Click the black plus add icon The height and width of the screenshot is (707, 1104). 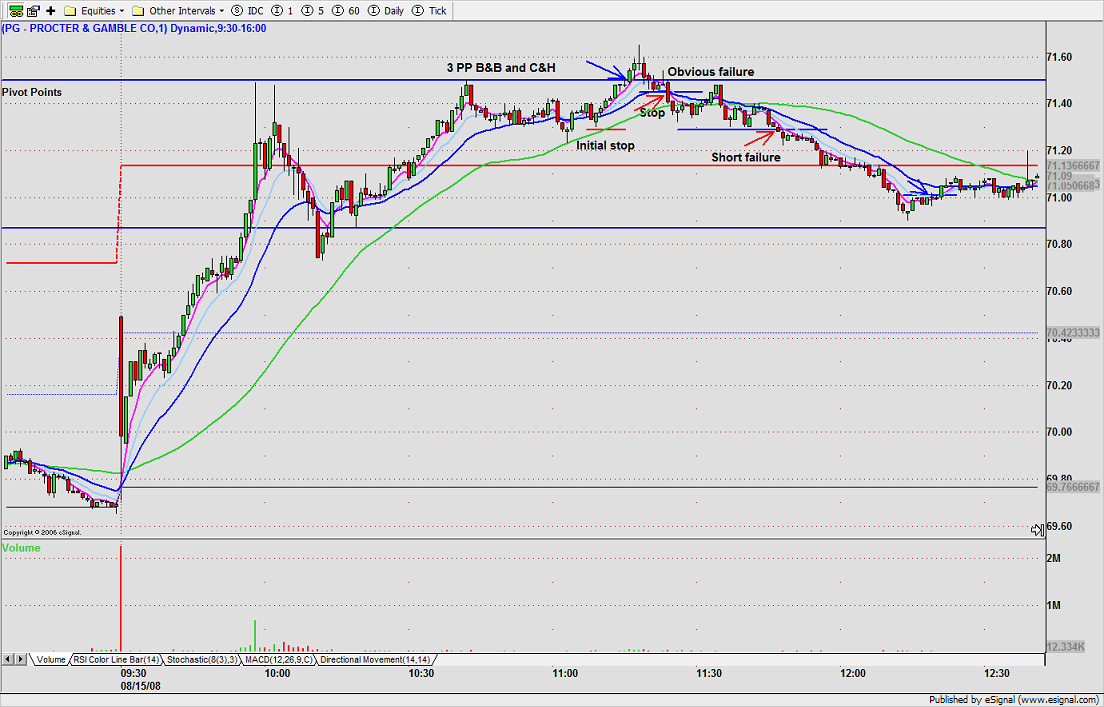pyautogui.click(x=50, y=11)
